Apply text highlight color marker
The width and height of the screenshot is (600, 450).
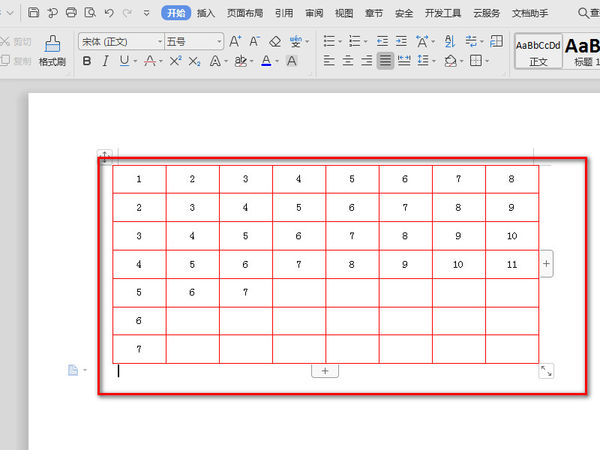point(241,61)
